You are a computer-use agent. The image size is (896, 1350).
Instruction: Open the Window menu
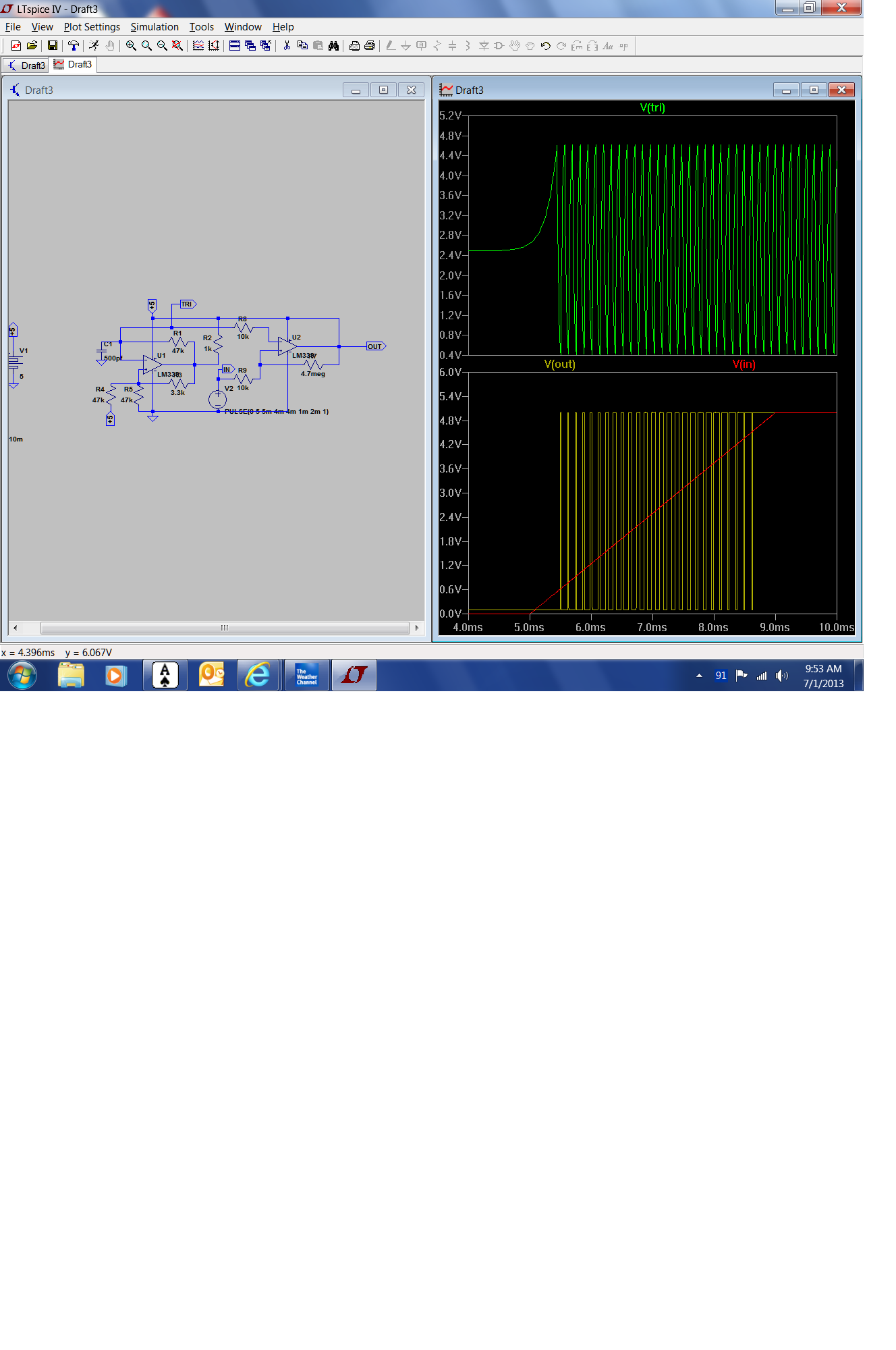pos(243,27)
